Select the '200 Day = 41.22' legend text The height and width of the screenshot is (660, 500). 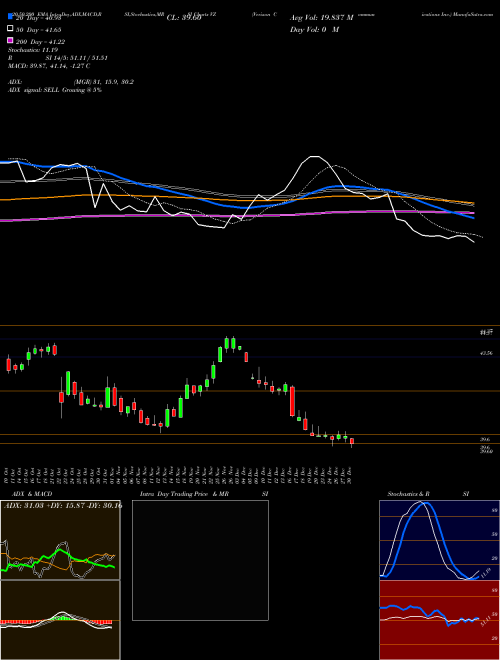(x=40, y=42)
